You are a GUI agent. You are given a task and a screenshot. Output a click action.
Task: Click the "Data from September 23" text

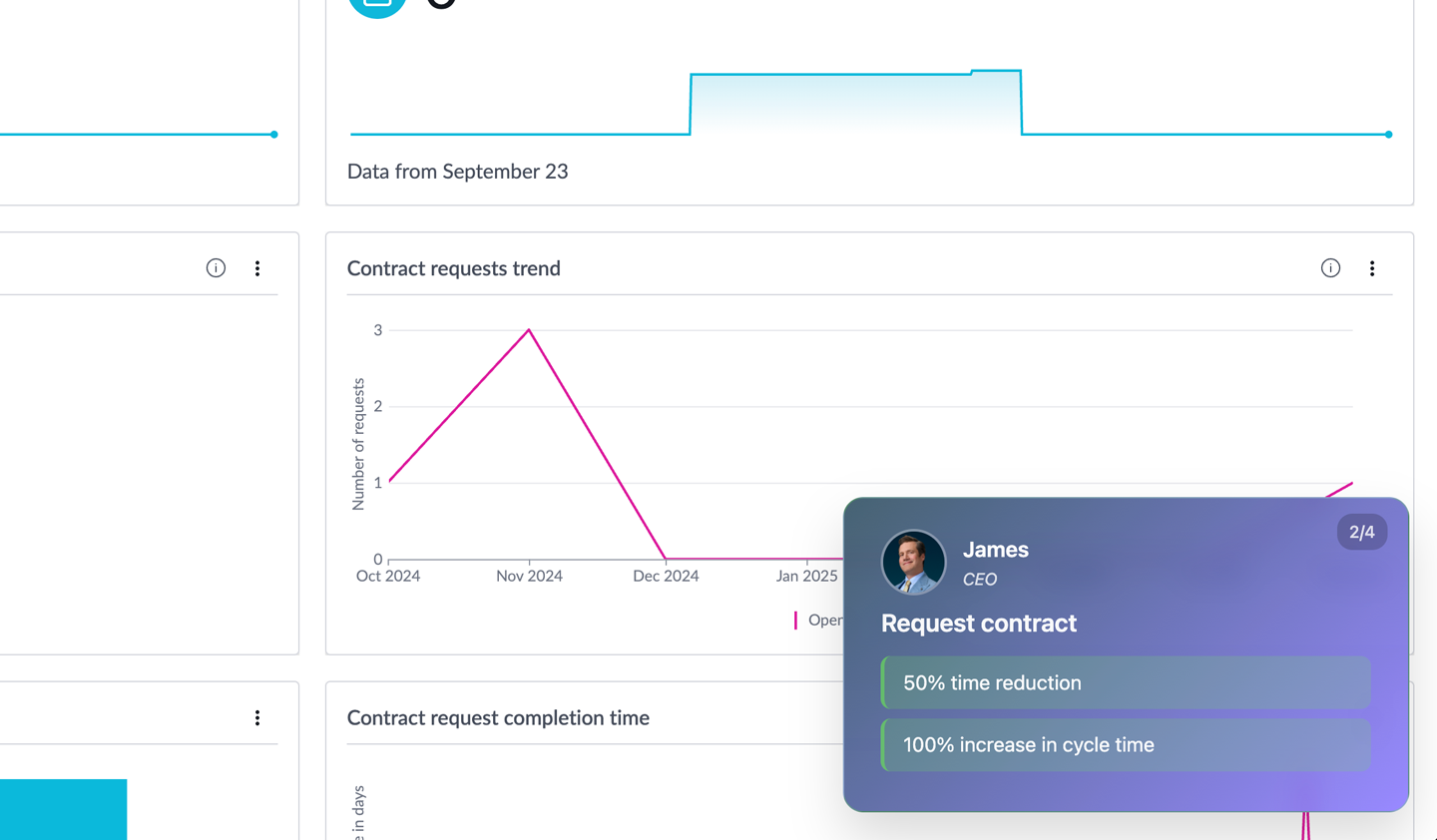(x=457, y=172)
